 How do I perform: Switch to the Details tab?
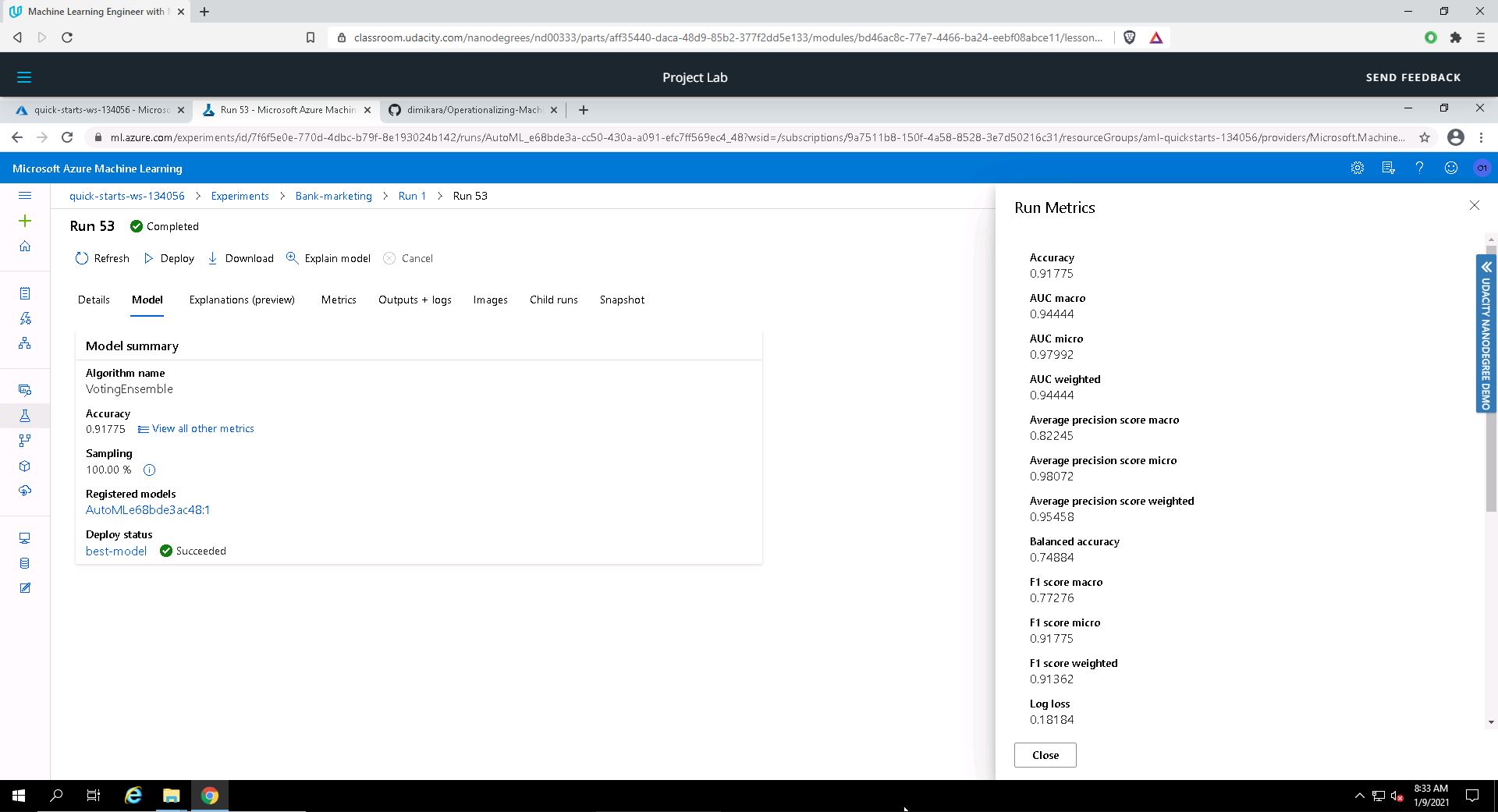pyautogui.click(x=94, y=300)
